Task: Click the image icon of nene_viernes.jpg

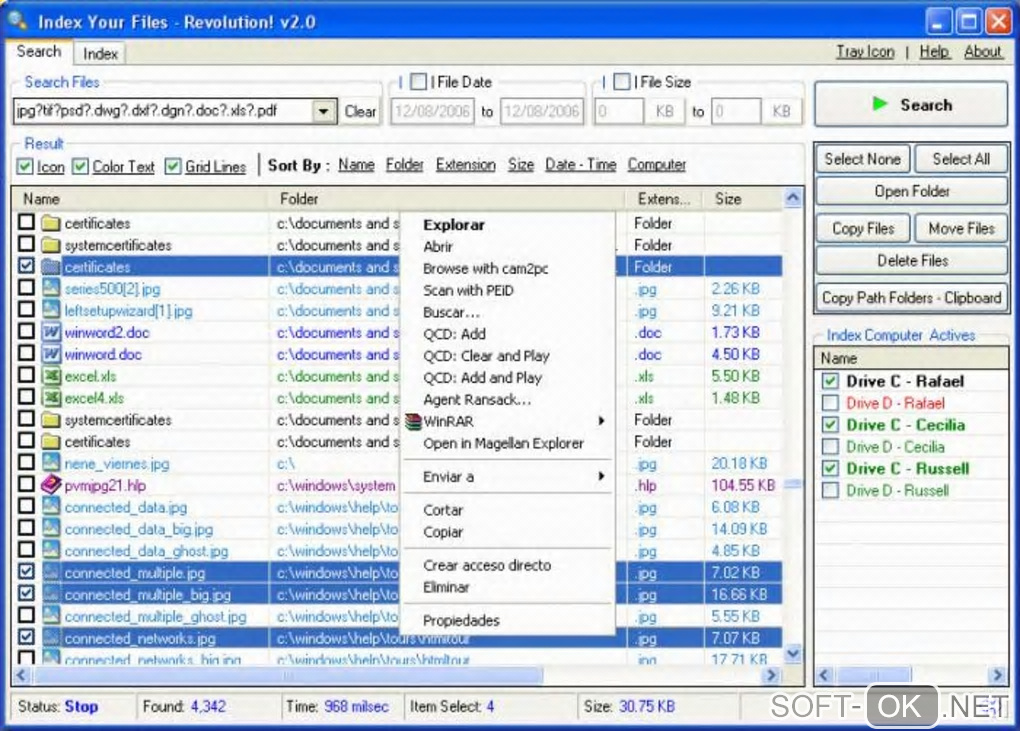Action: (x=51, y=463)
